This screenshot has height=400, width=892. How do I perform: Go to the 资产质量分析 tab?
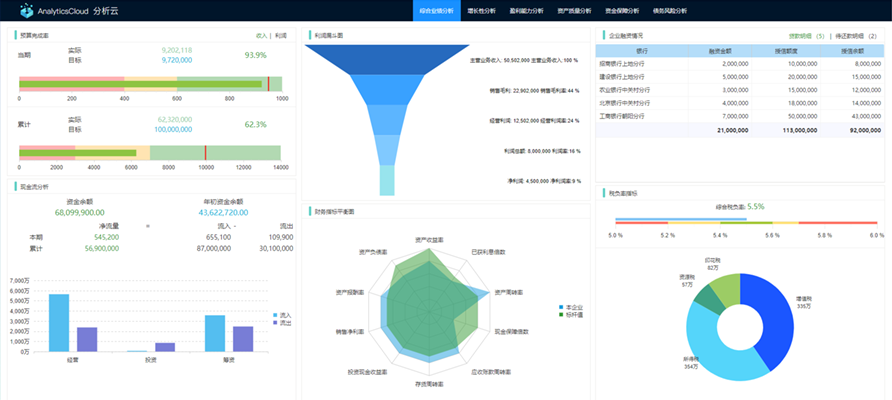(x=575, y=11)
